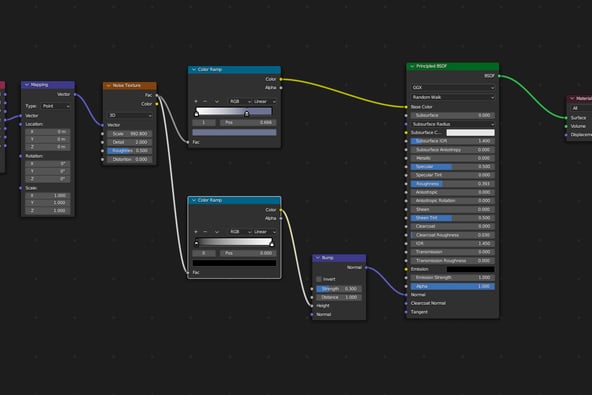The image size is (592, 395).
Task: Click the Color output socket of the top Color Ramp
Action: tap(281, 79)
